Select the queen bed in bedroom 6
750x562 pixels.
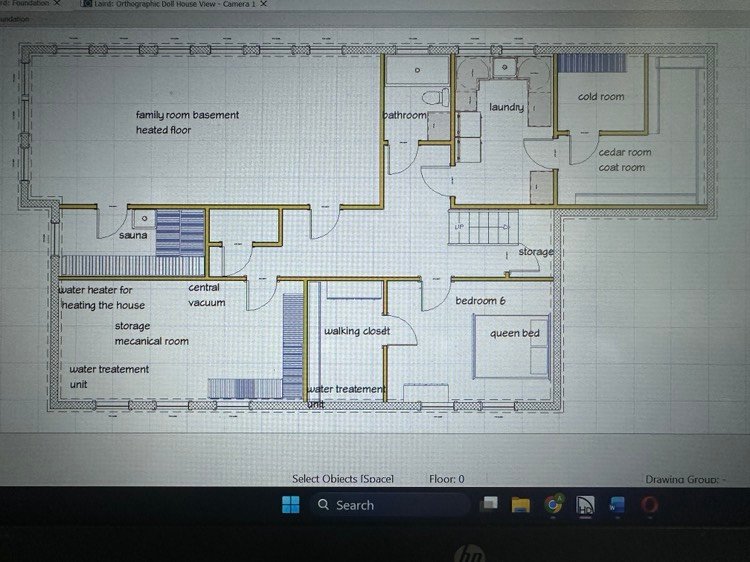512,346
